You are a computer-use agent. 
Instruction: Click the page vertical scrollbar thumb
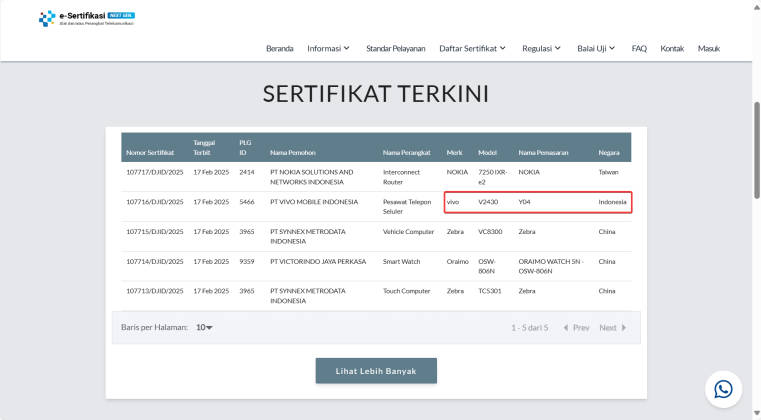click(x=757, y=150)
